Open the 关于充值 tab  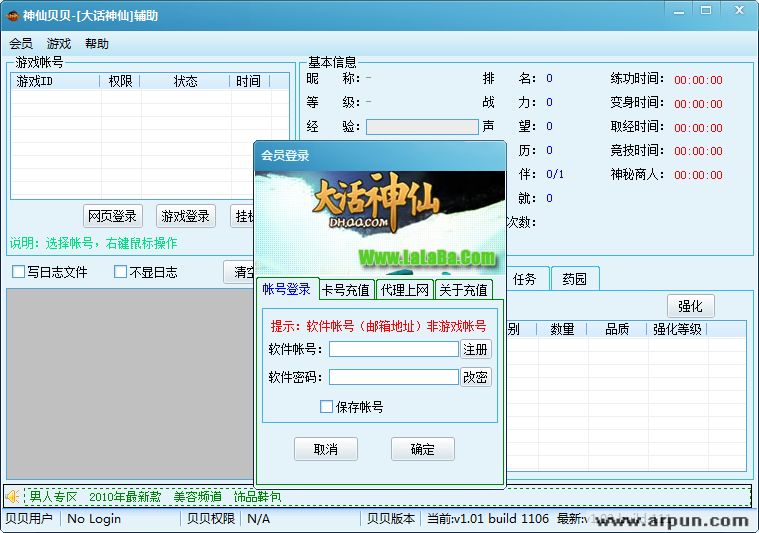(463, 290)
